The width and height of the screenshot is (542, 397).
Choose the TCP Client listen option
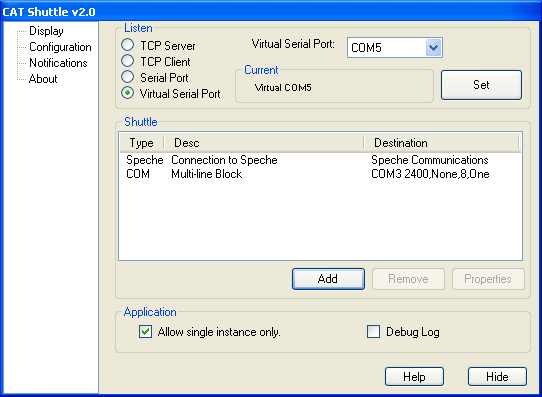[x=128, y=60]
